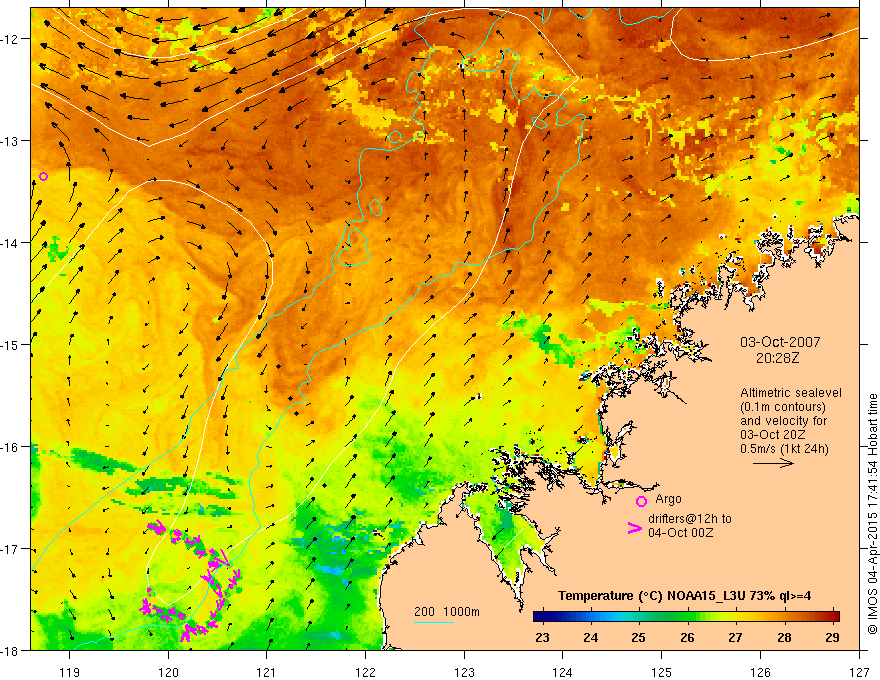Click the velocity scale reference arrow
Image resolution: width=880 pixels, height=680 pixels.
(773, 463)
